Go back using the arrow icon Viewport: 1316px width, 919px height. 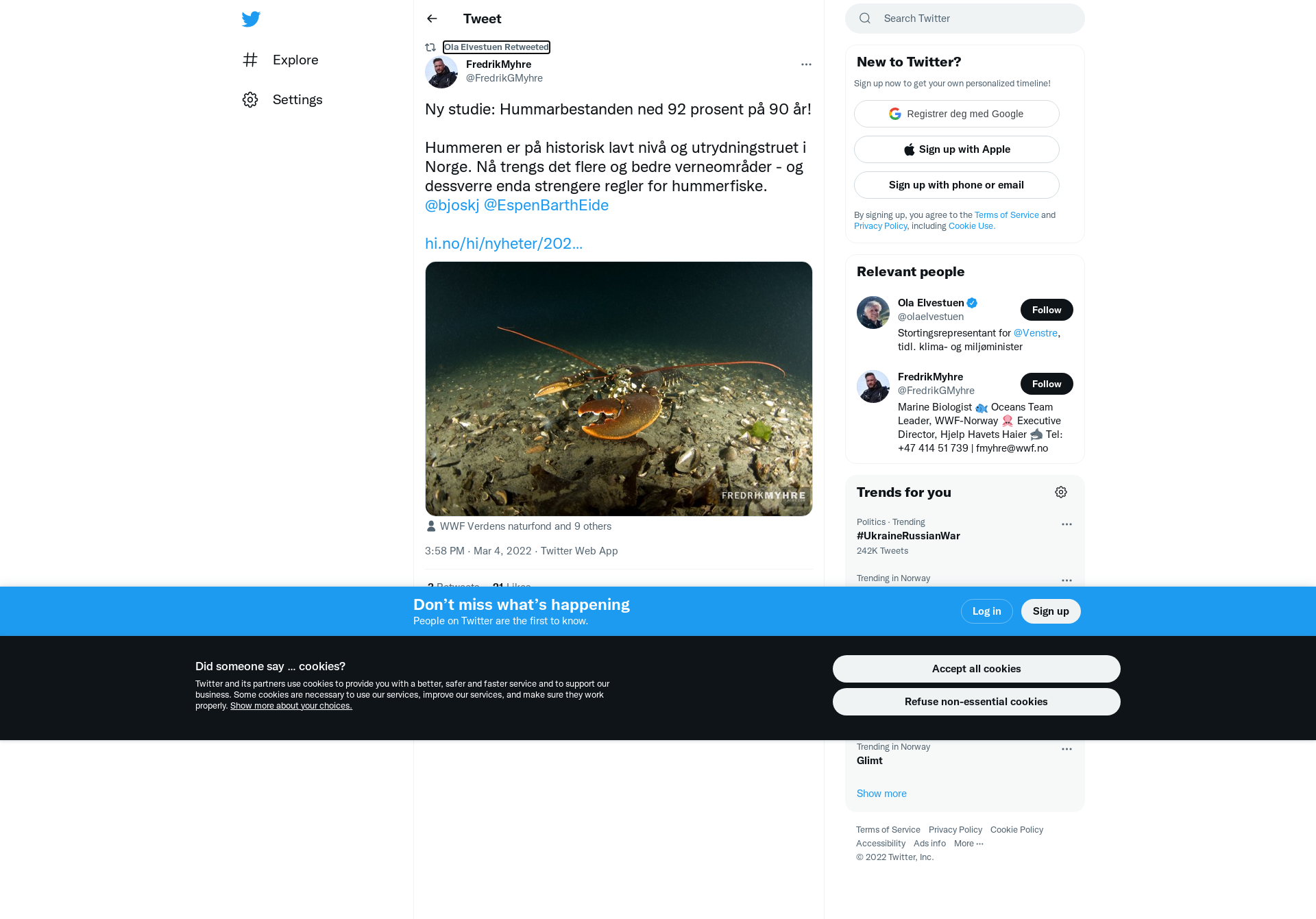click(x=432, y=19)
